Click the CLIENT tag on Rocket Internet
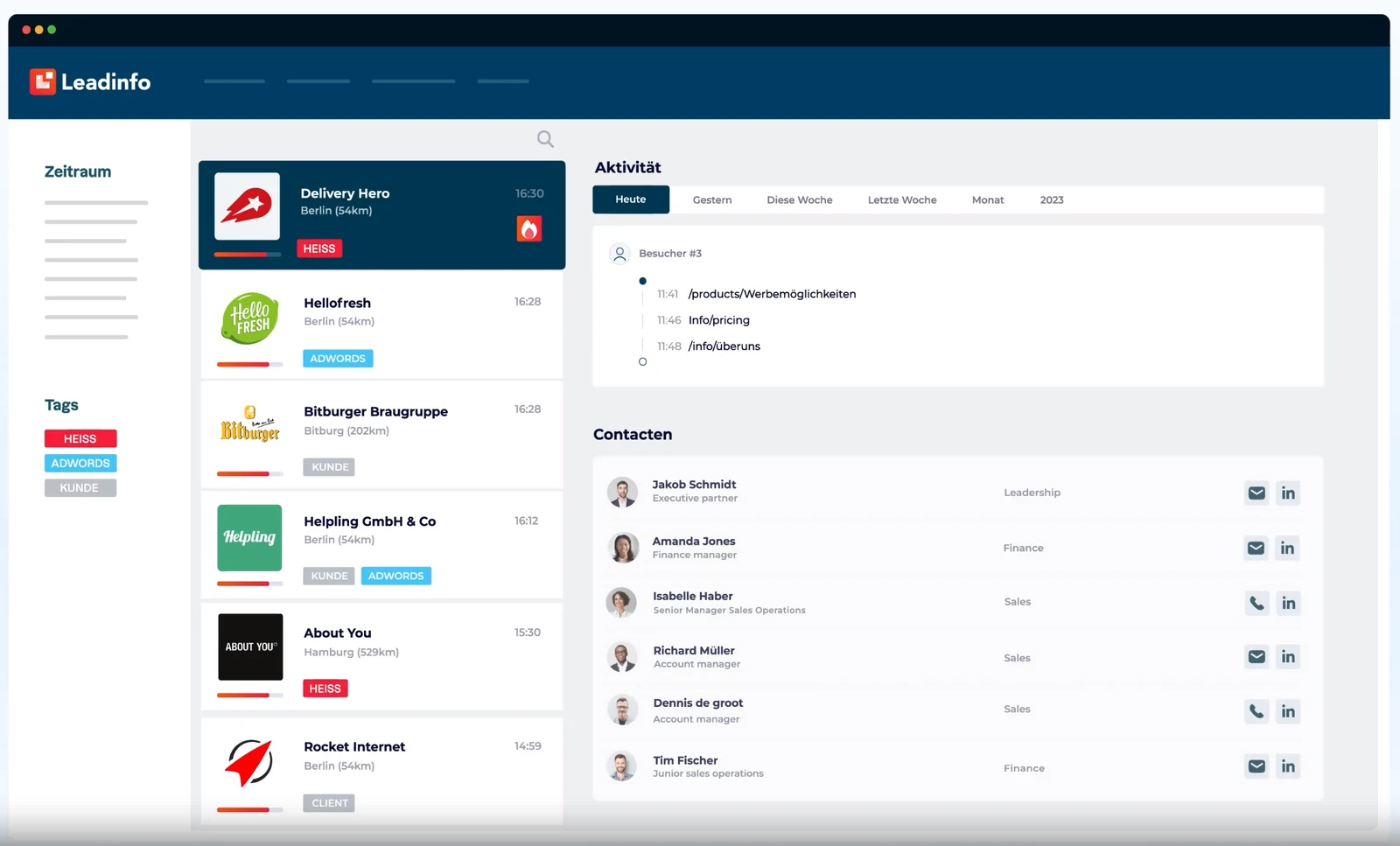The height and width of the screenshot is (846, 1400). point(329,803)
